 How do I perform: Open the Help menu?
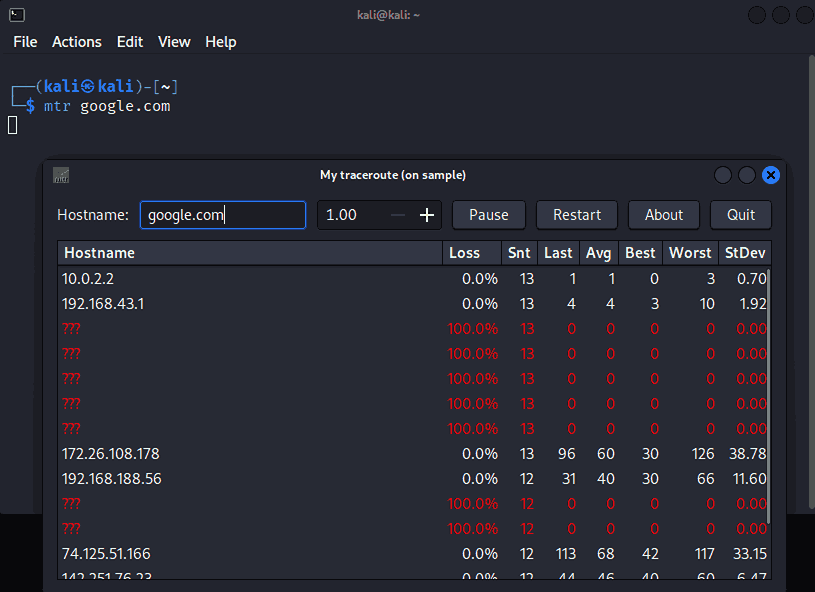pyautogui.click(x=221, y=42)
